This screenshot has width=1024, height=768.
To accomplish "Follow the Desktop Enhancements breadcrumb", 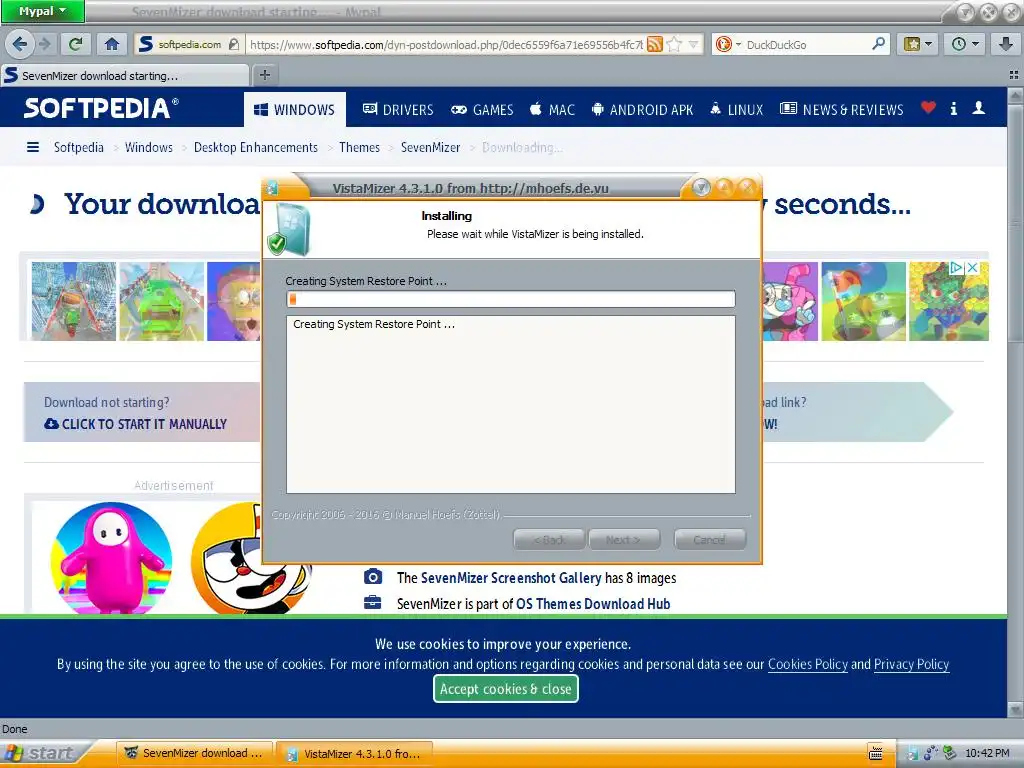I will 256,147.
